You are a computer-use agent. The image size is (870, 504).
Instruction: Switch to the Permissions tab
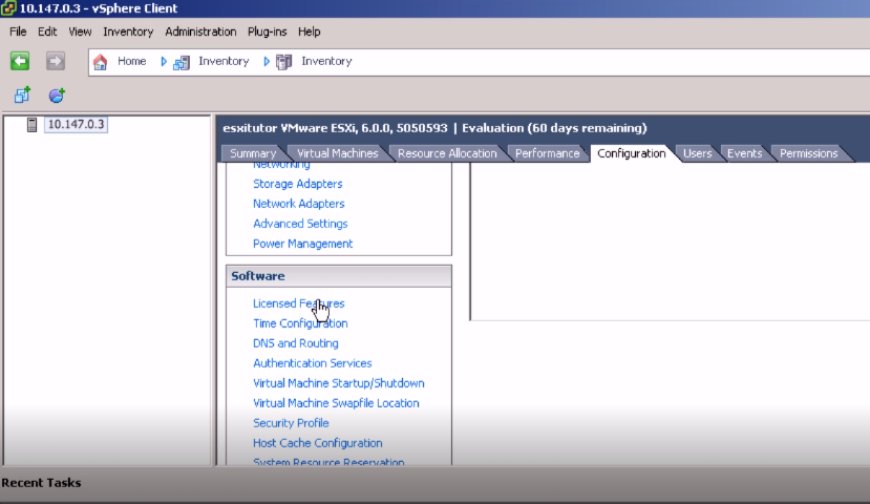(808, 153)
